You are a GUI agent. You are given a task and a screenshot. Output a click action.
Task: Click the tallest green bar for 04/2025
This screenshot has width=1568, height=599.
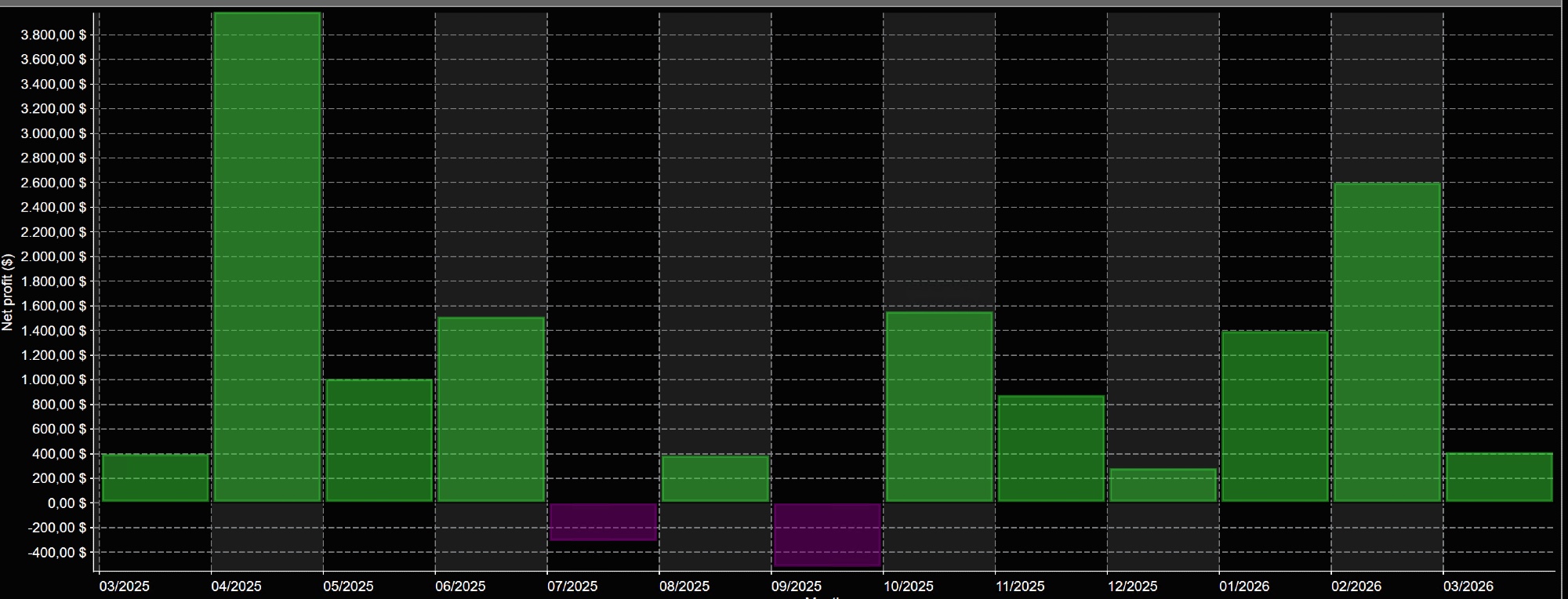(267, 257)
